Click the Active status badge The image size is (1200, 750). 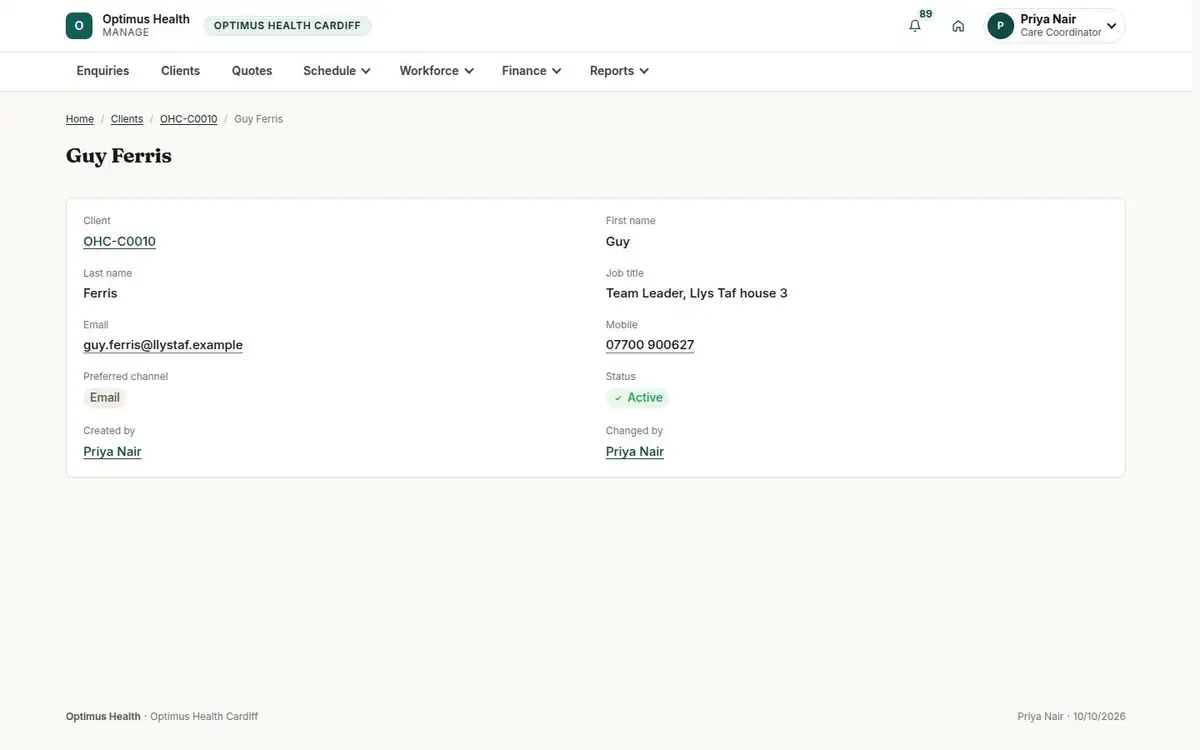638,398
